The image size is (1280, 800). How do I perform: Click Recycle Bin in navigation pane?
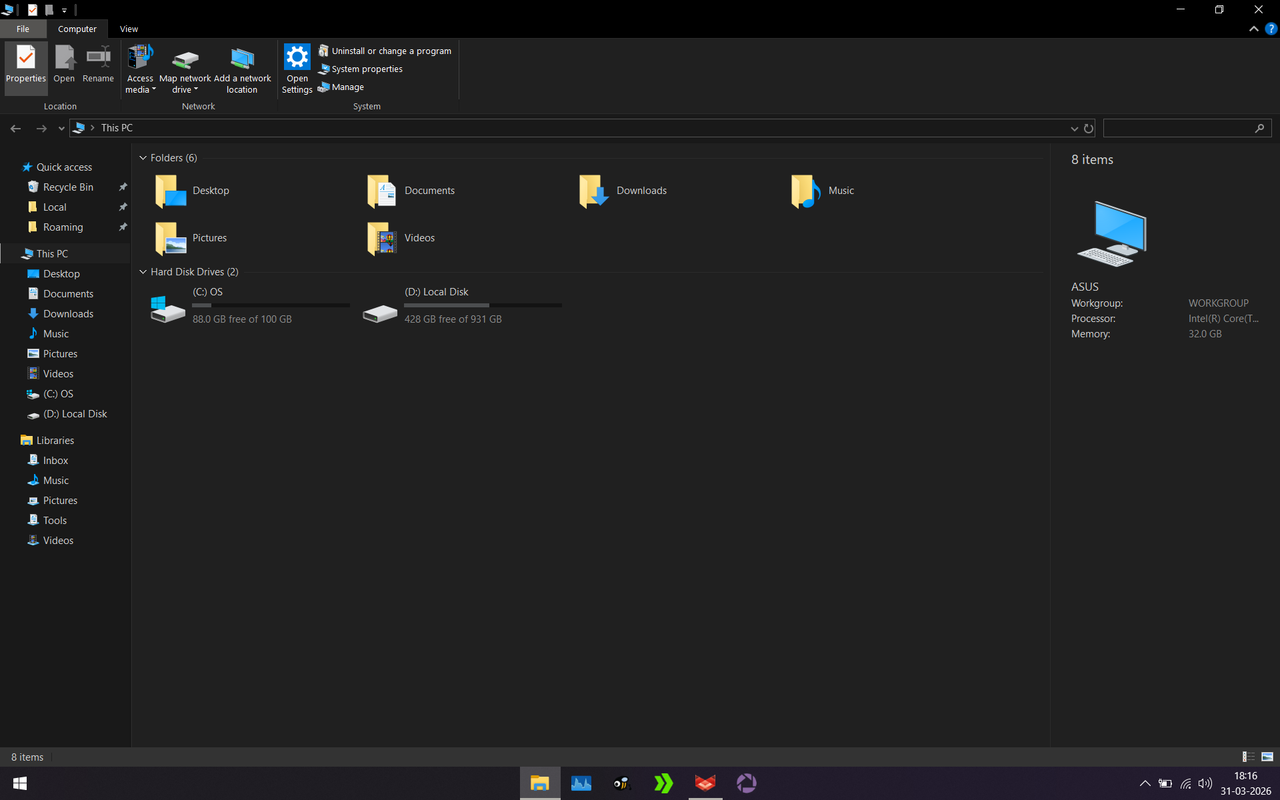[x=68, y=187]
